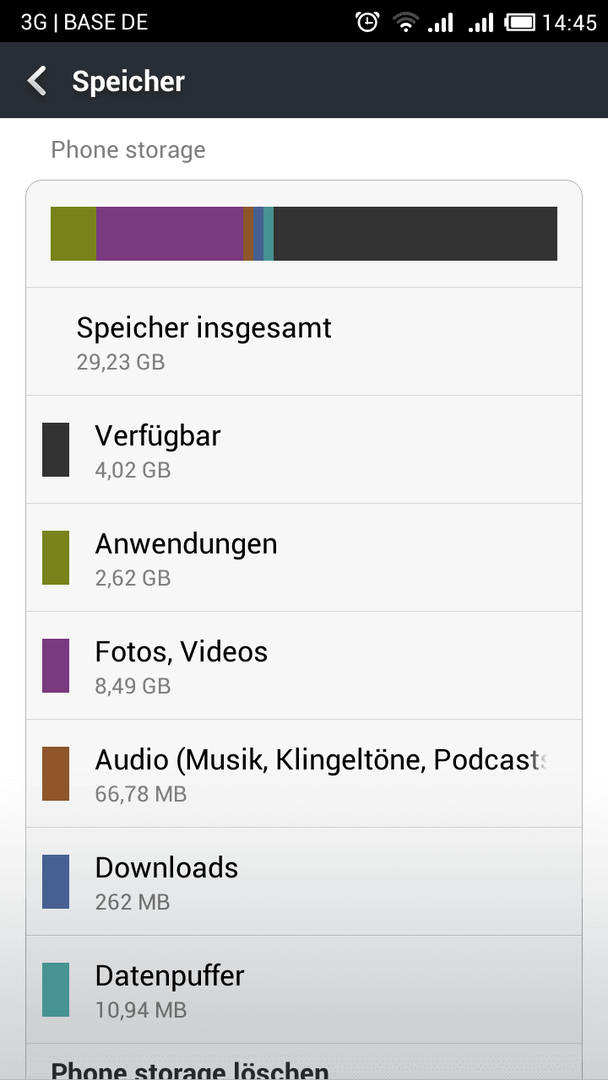Image resolution: width=608 pixels, height=1080 pixels.
Task: Tap the back arrow icon
Action: coord(36,81)
